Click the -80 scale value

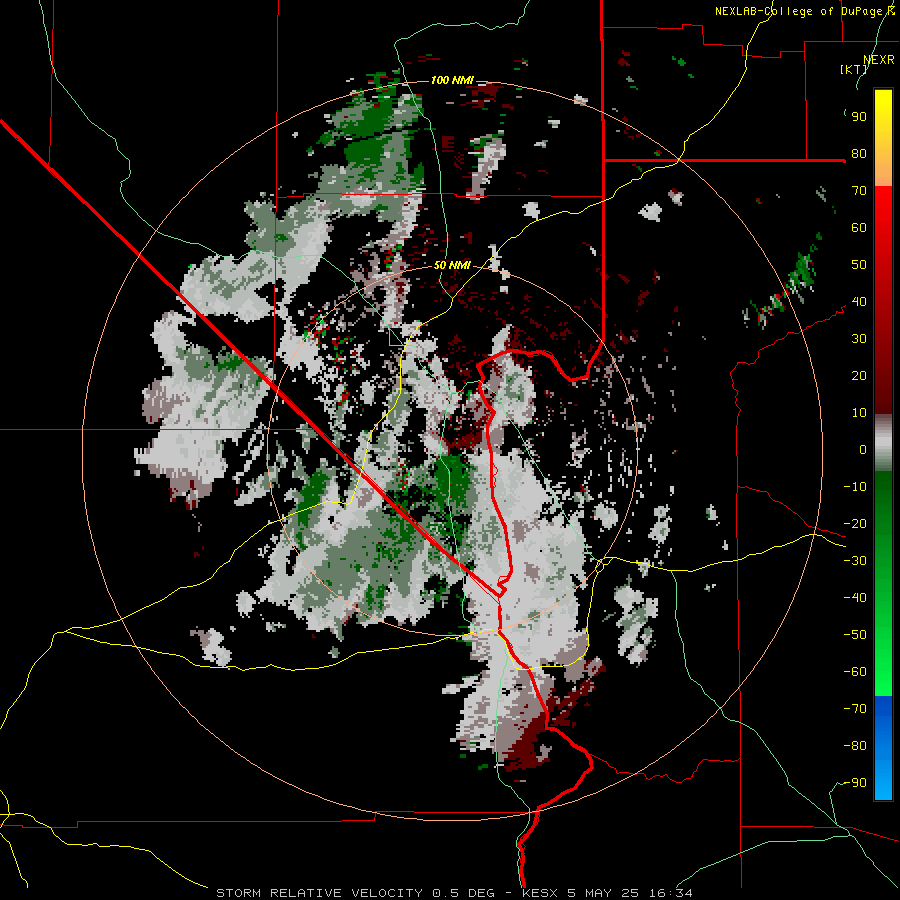tap(855, 746)
